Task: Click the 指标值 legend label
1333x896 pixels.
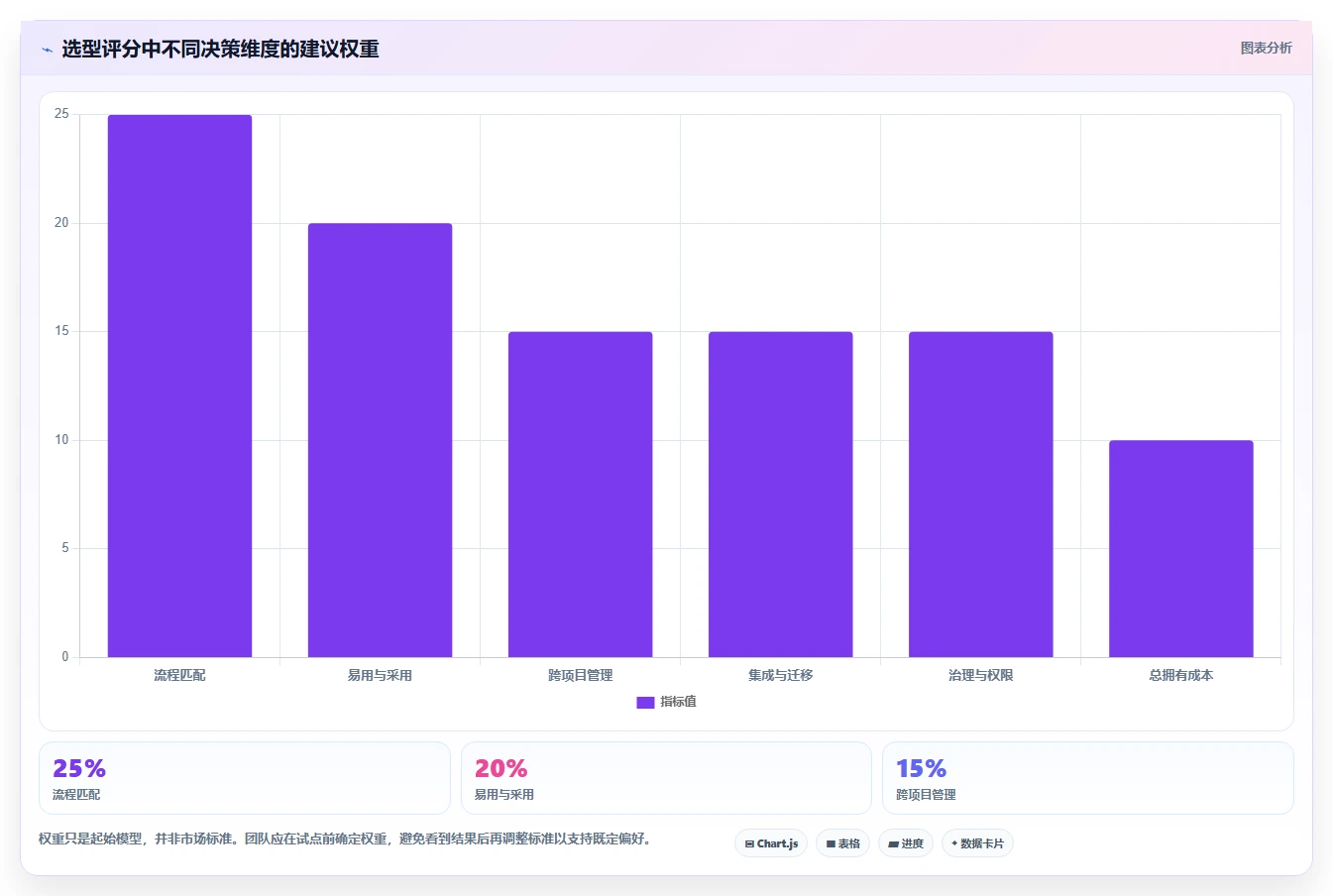Action: pos(679,702)
